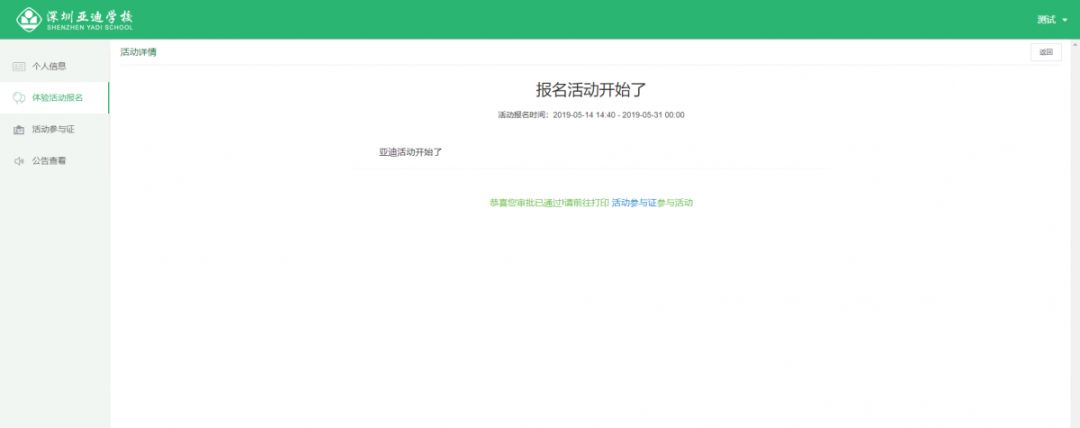This screenshot has height=428, width=1080.
Task: Click the 活动参与证 sidebar icon
Action: click(x=19, y=130)
